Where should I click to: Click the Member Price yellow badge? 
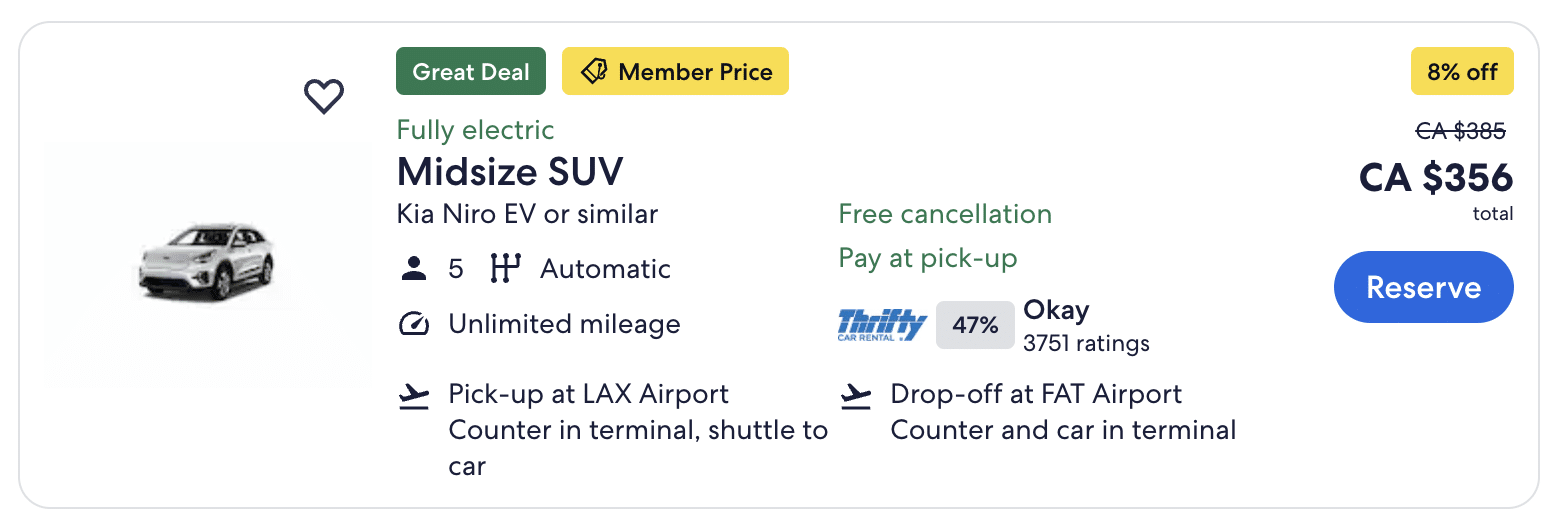click(675, 72)
